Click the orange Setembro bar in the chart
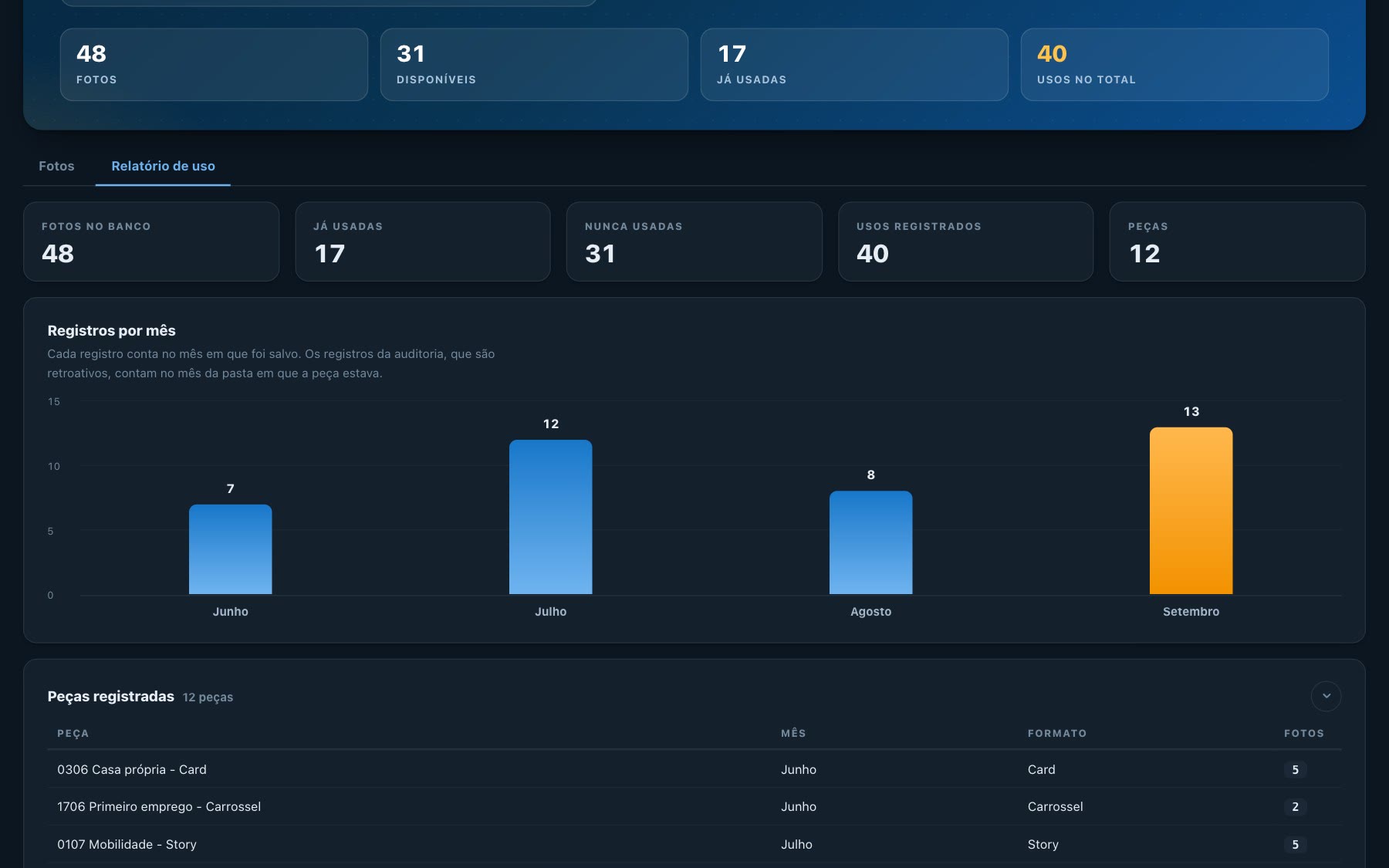Viewport: 1389px width, 868px height. 1191,511
